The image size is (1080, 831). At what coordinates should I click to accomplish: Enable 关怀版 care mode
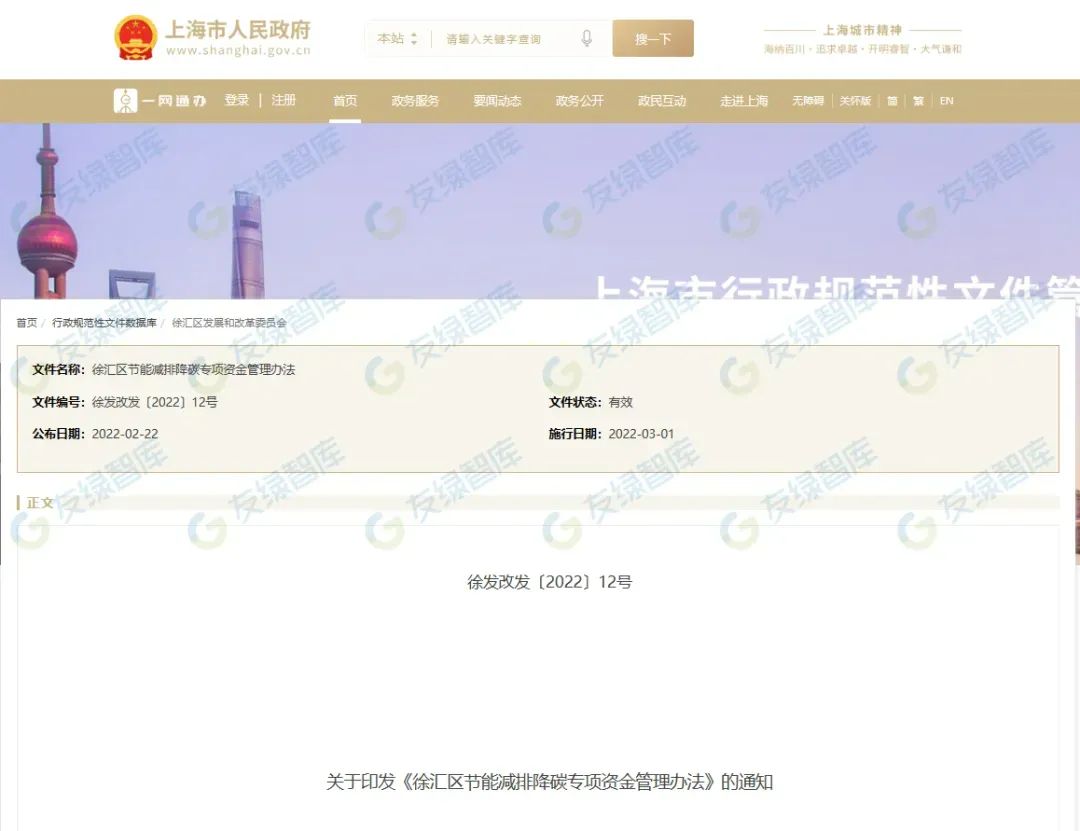(855, 101)
